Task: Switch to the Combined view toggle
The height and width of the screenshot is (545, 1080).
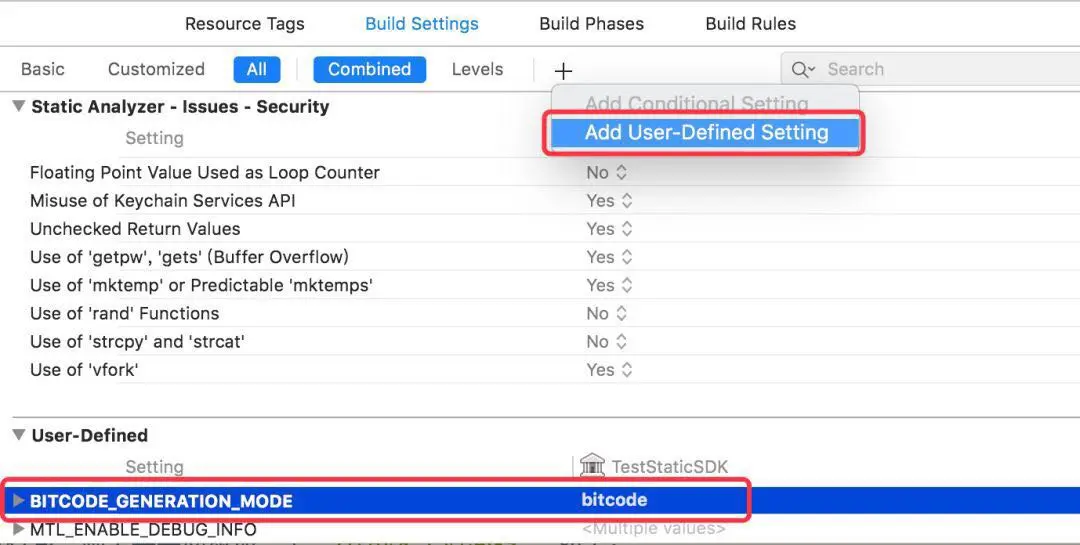Action: coord(369,69)
